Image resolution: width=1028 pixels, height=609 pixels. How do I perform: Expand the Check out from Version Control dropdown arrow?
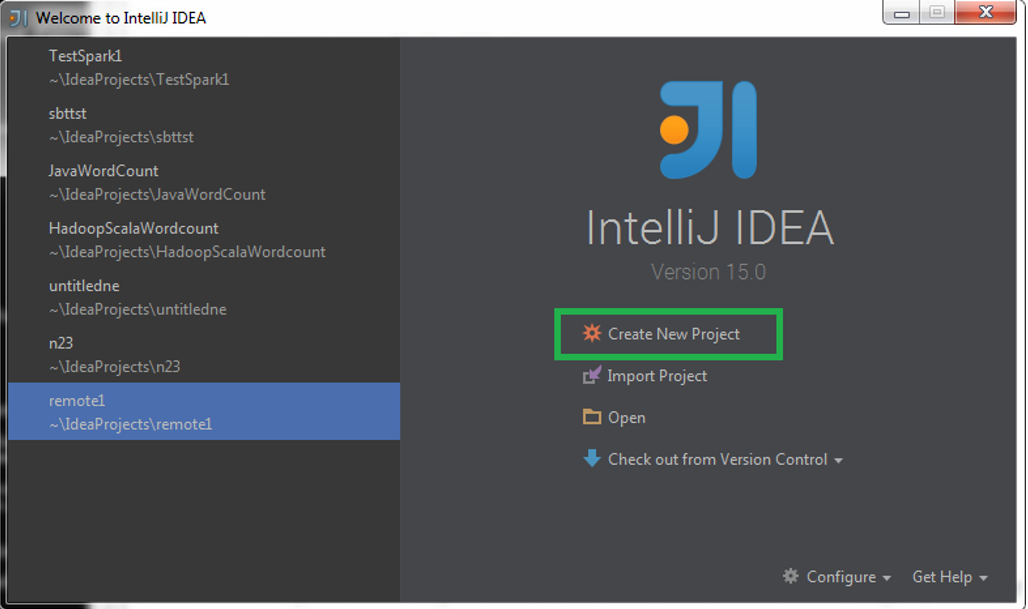(x=838, y=461)
